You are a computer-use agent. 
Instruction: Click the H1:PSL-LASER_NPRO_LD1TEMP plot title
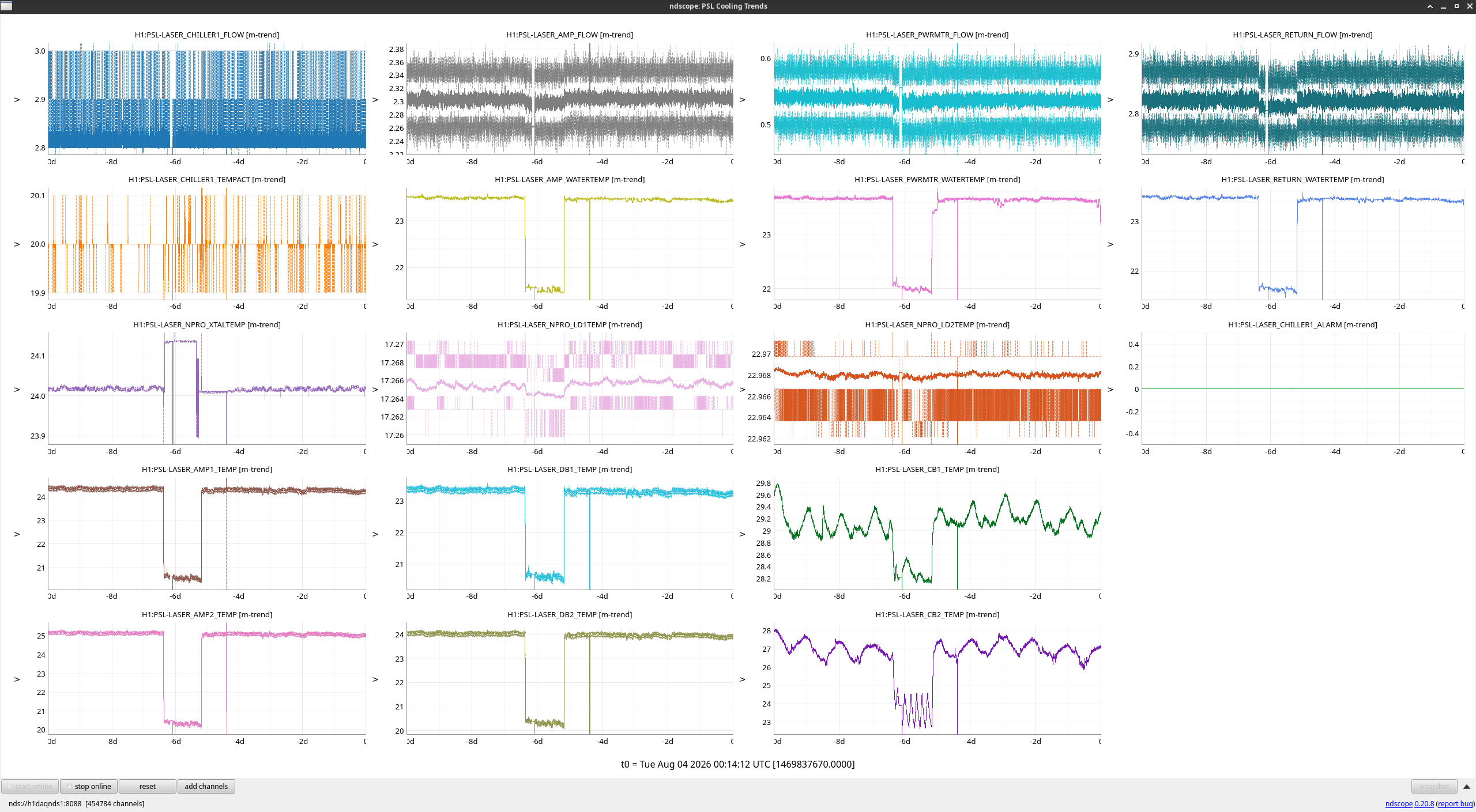[x=570, y=324]
